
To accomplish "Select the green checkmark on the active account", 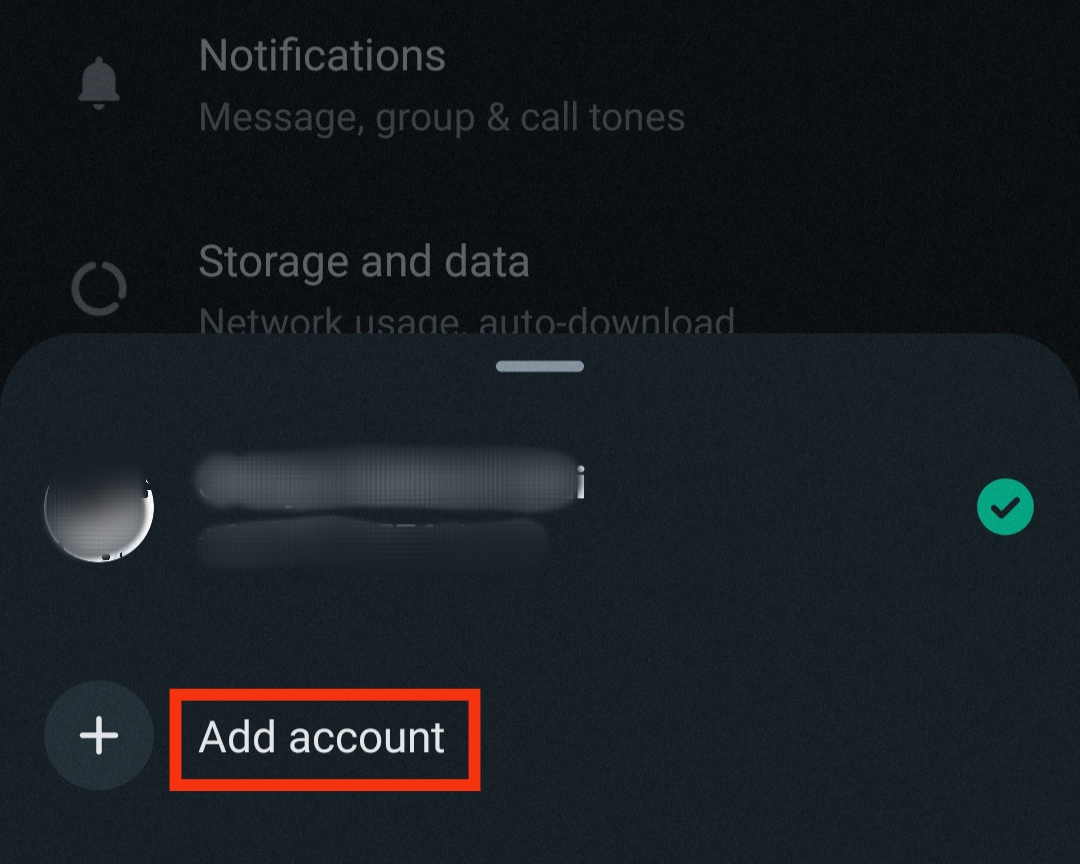I will [1005, 506].
